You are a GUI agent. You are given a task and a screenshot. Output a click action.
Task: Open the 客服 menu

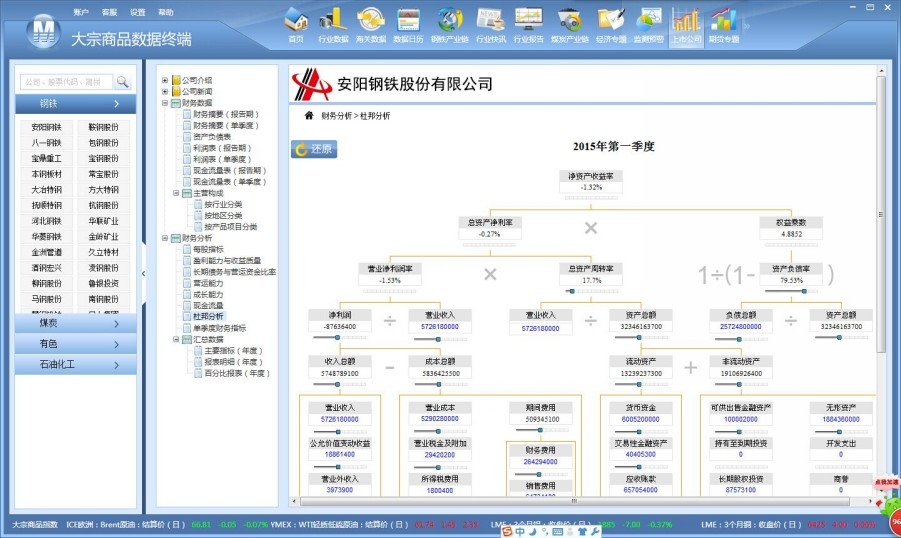(x=109, y=12)
